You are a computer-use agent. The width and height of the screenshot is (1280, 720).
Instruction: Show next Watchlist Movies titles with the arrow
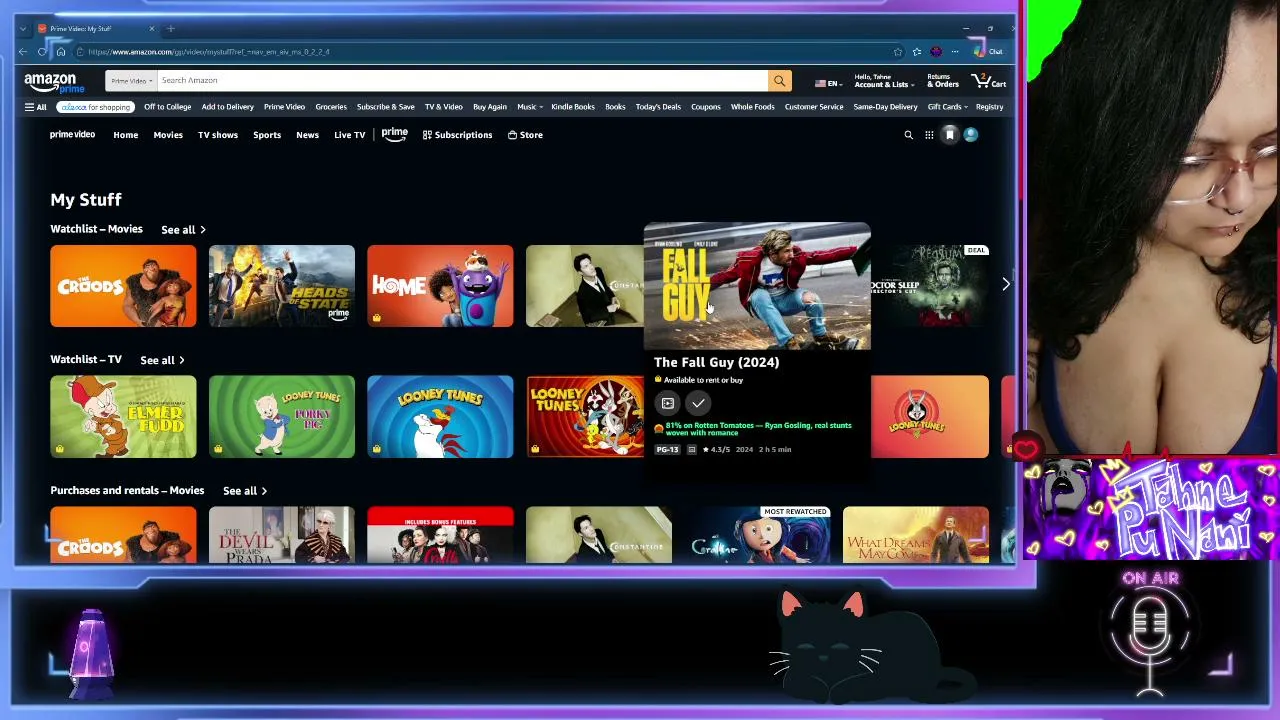1005,285
